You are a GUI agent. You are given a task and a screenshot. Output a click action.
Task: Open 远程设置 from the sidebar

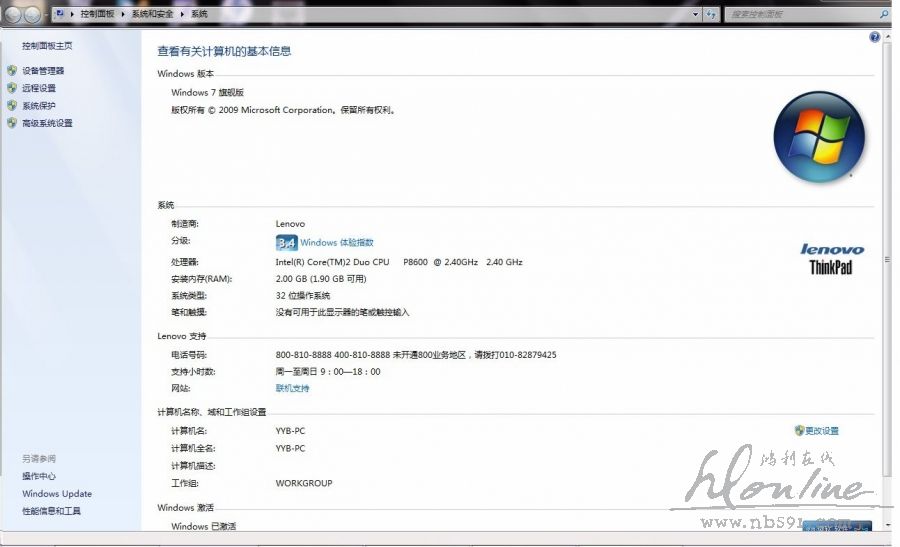pyautogui.click(x=39, y=88)
